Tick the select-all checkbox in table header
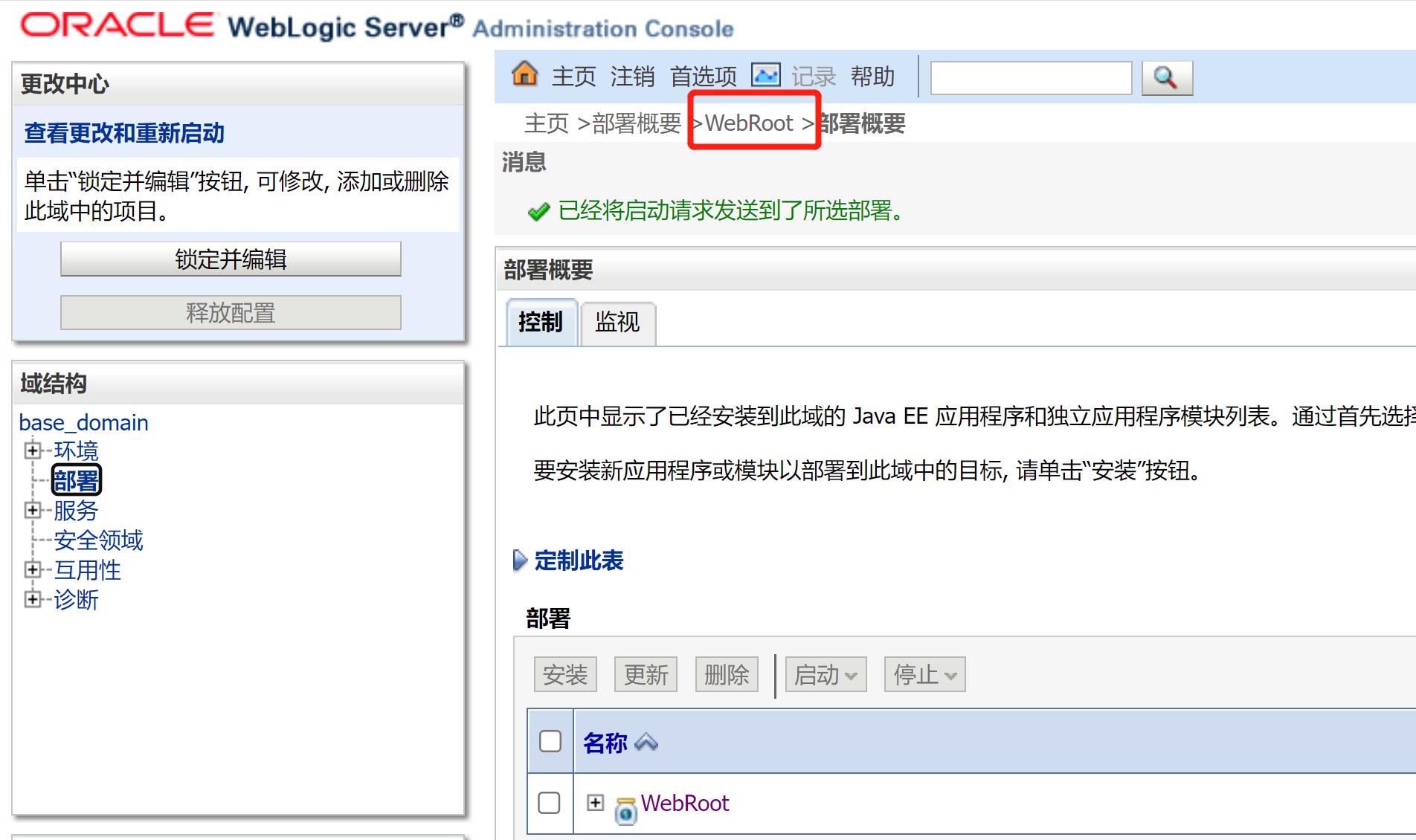1416x840 pixels. tap(550, 741)
